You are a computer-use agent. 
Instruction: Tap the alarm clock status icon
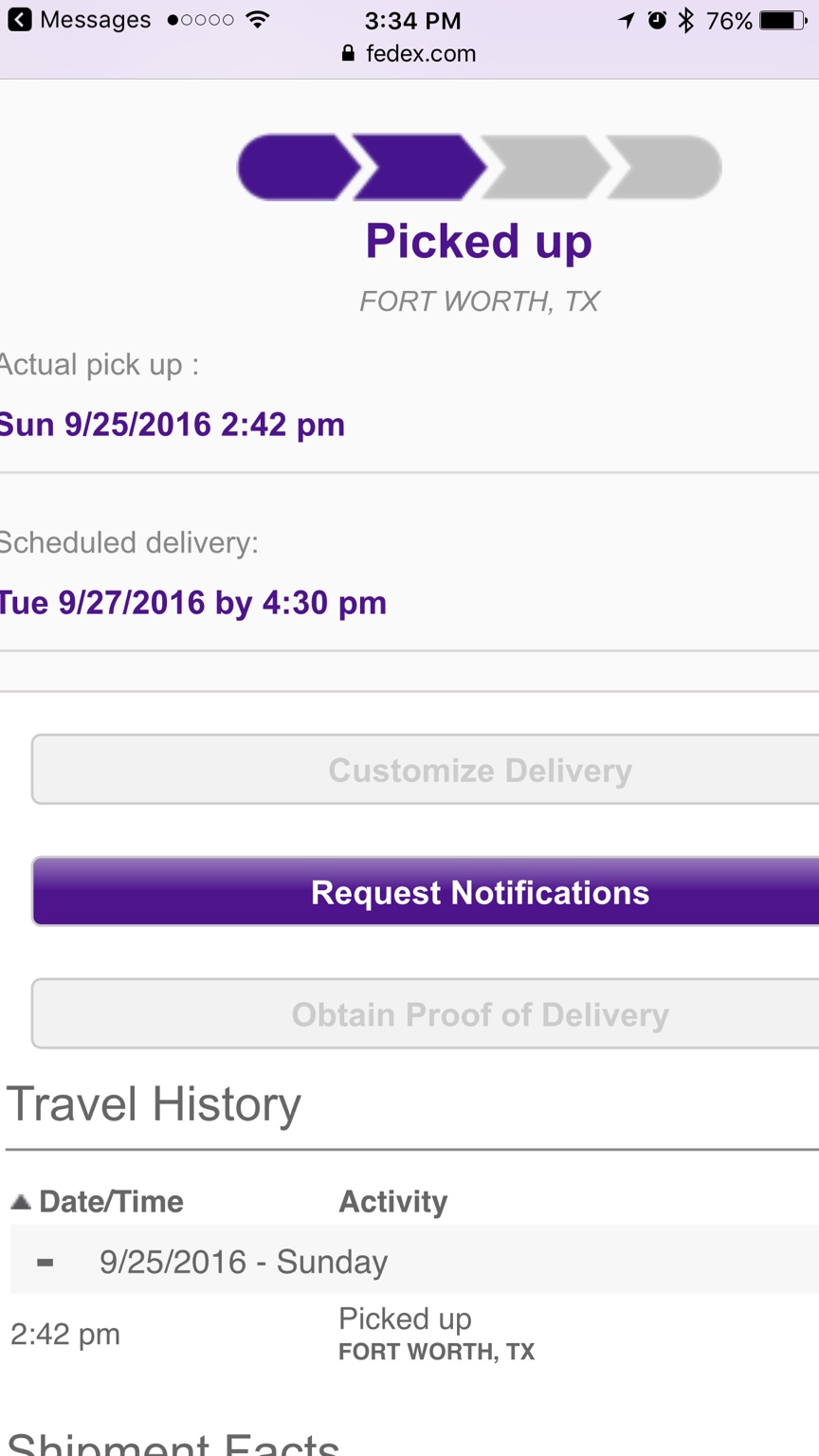pos(657,20)
